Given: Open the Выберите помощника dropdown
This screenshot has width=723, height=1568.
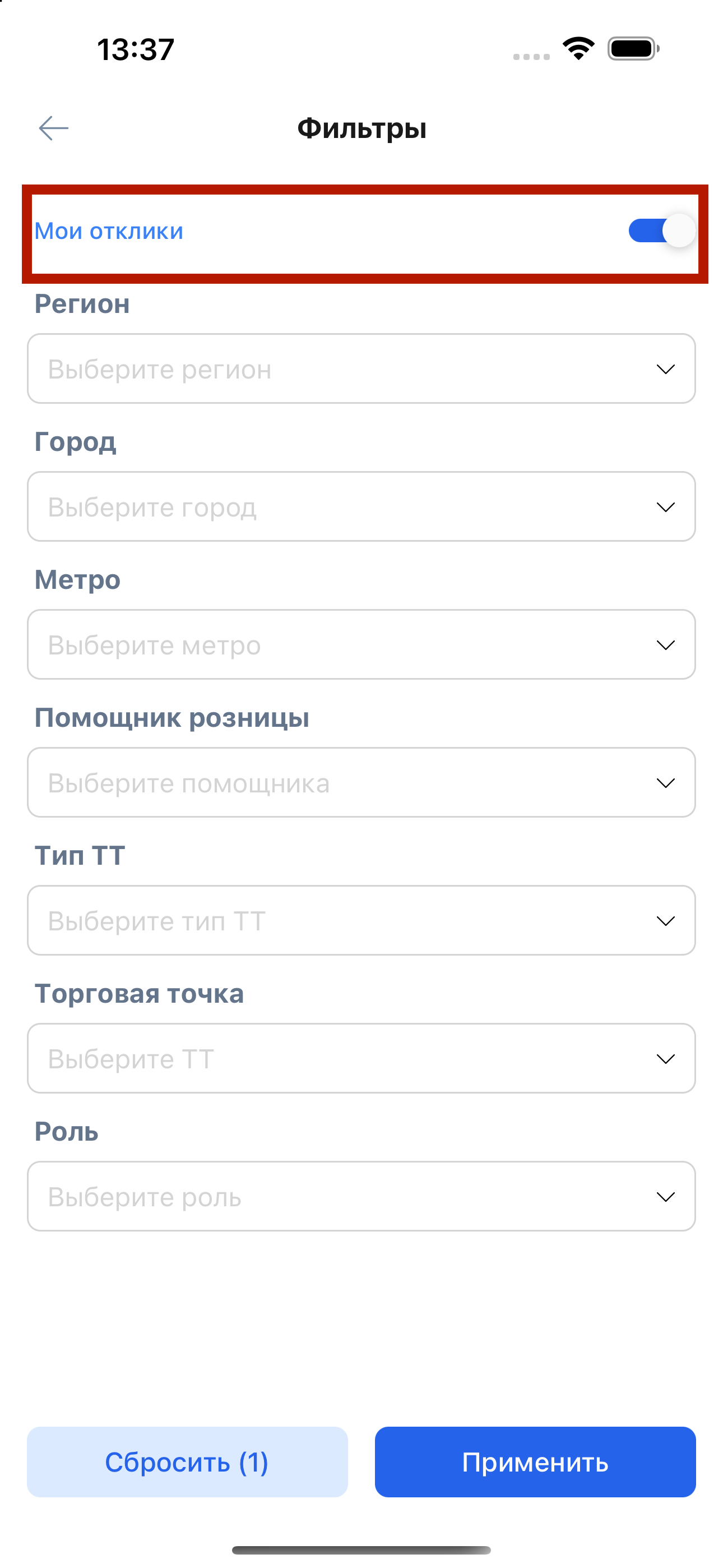Looking at the screenshot, I should (361, 782).
